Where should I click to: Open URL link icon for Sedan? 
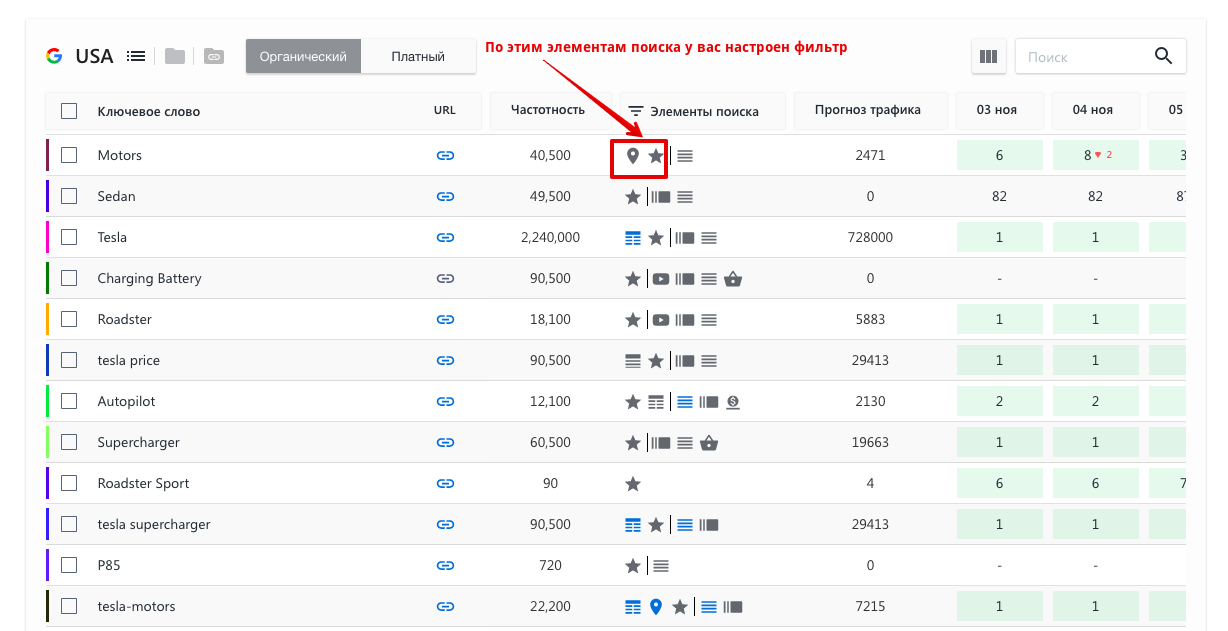446,196
